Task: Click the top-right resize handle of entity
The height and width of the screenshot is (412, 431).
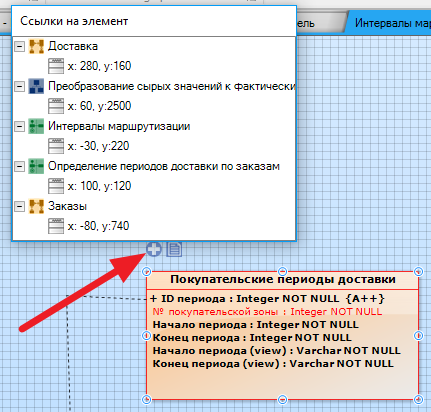Action: tap(418, 272)
